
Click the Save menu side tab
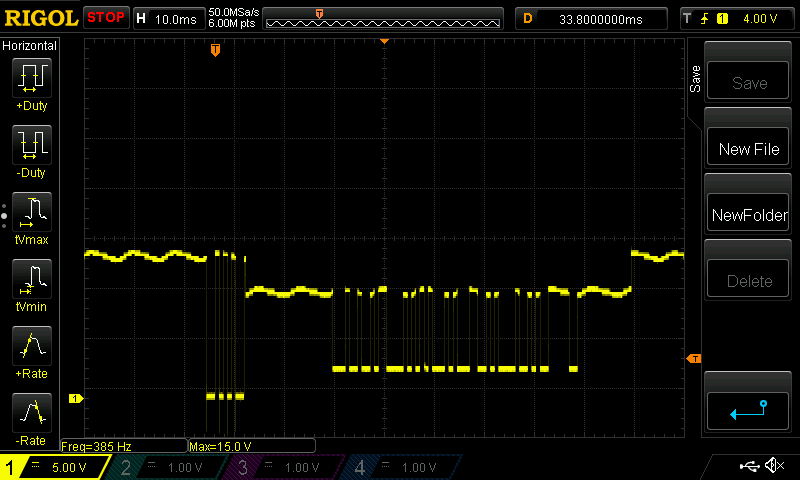695,79
